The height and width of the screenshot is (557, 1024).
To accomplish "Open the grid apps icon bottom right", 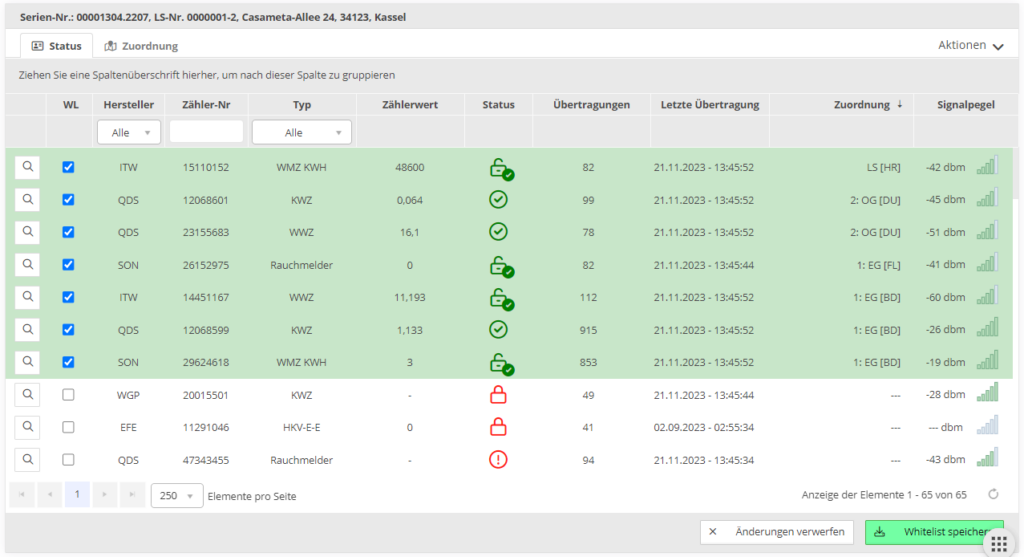I will 998,542.
